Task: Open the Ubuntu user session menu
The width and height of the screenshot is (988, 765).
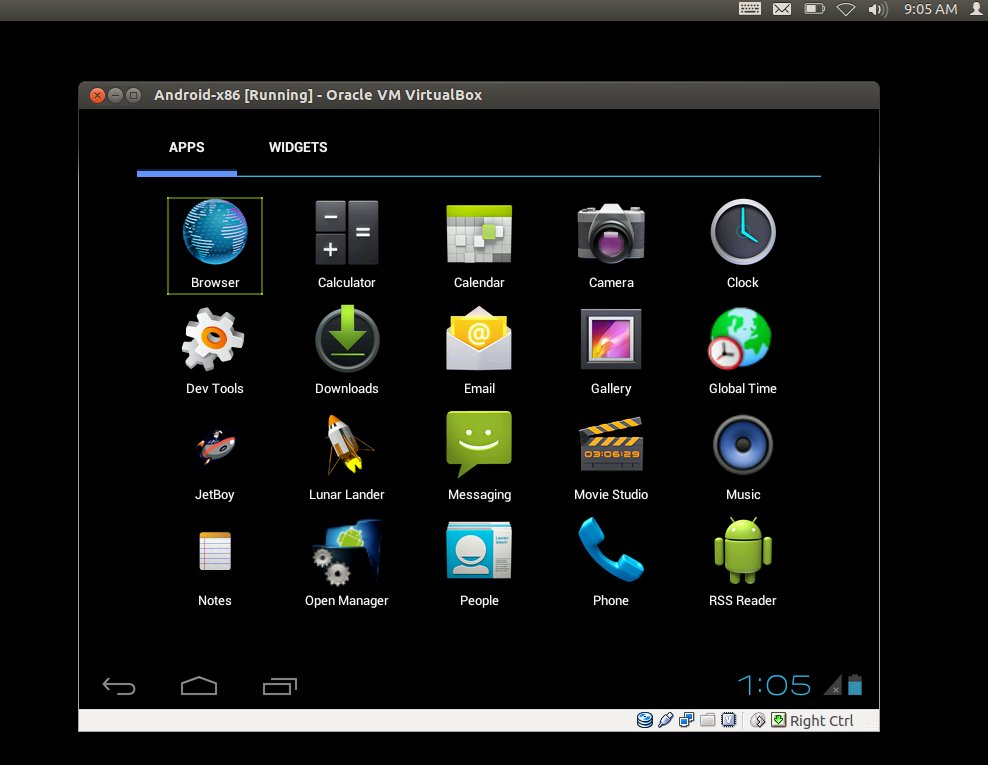Action: [x=977, y=8]
